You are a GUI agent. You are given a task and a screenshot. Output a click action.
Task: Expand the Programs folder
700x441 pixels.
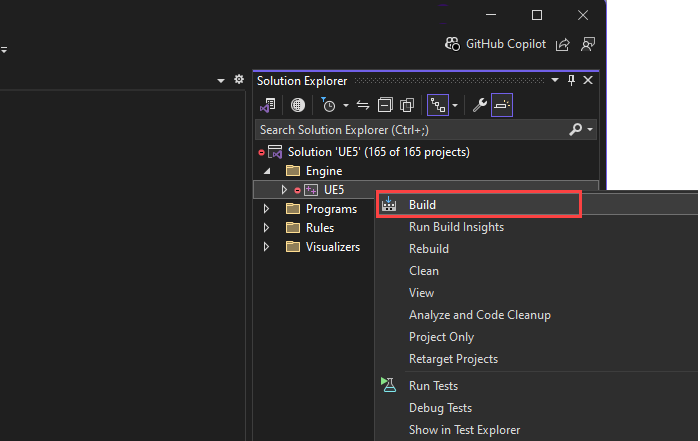click(266, 209)
